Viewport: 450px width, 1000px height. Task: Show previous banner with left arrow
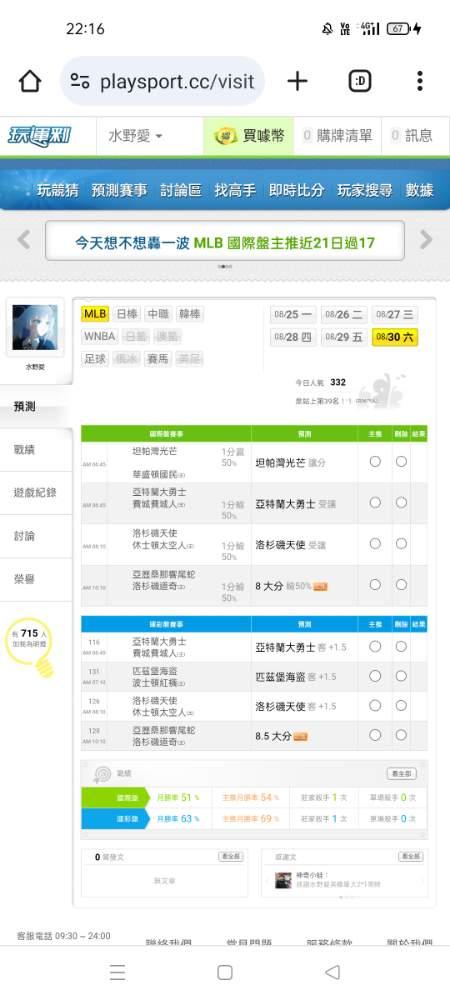click(24, 240)
